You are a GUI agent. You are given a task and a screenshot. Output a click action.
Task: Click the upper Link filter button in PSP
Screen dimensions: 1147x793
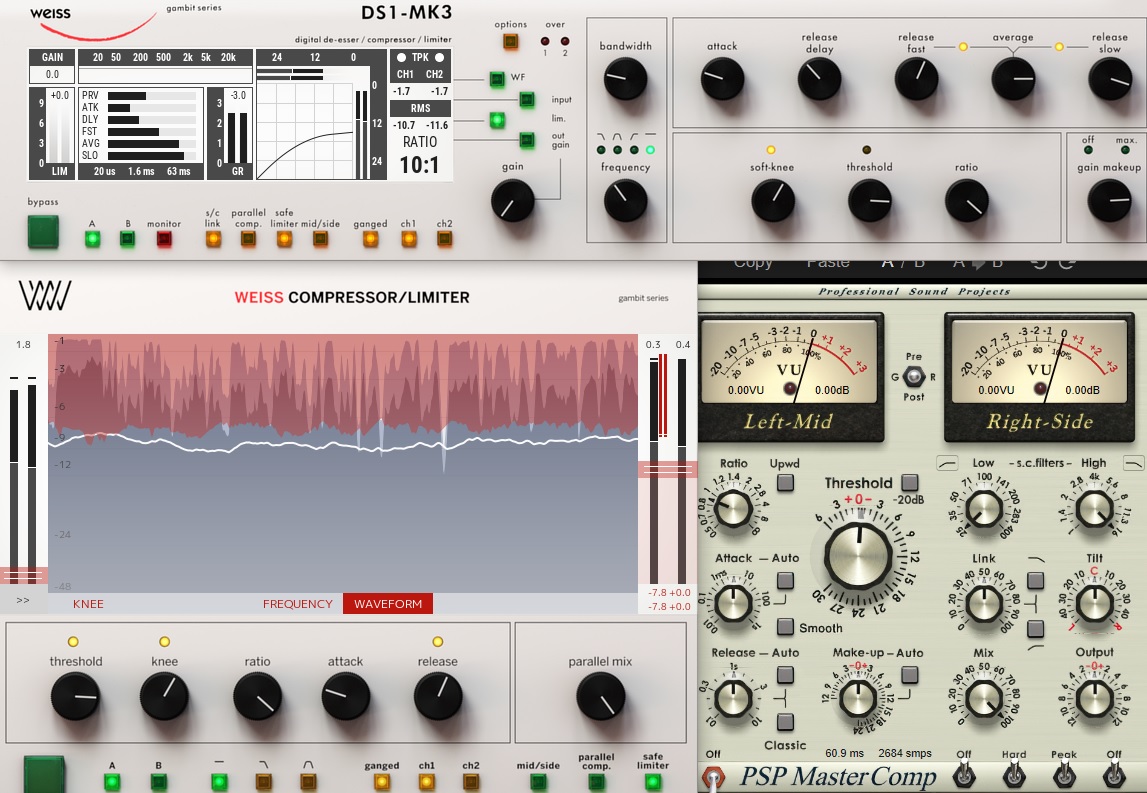coord(1035,580)
